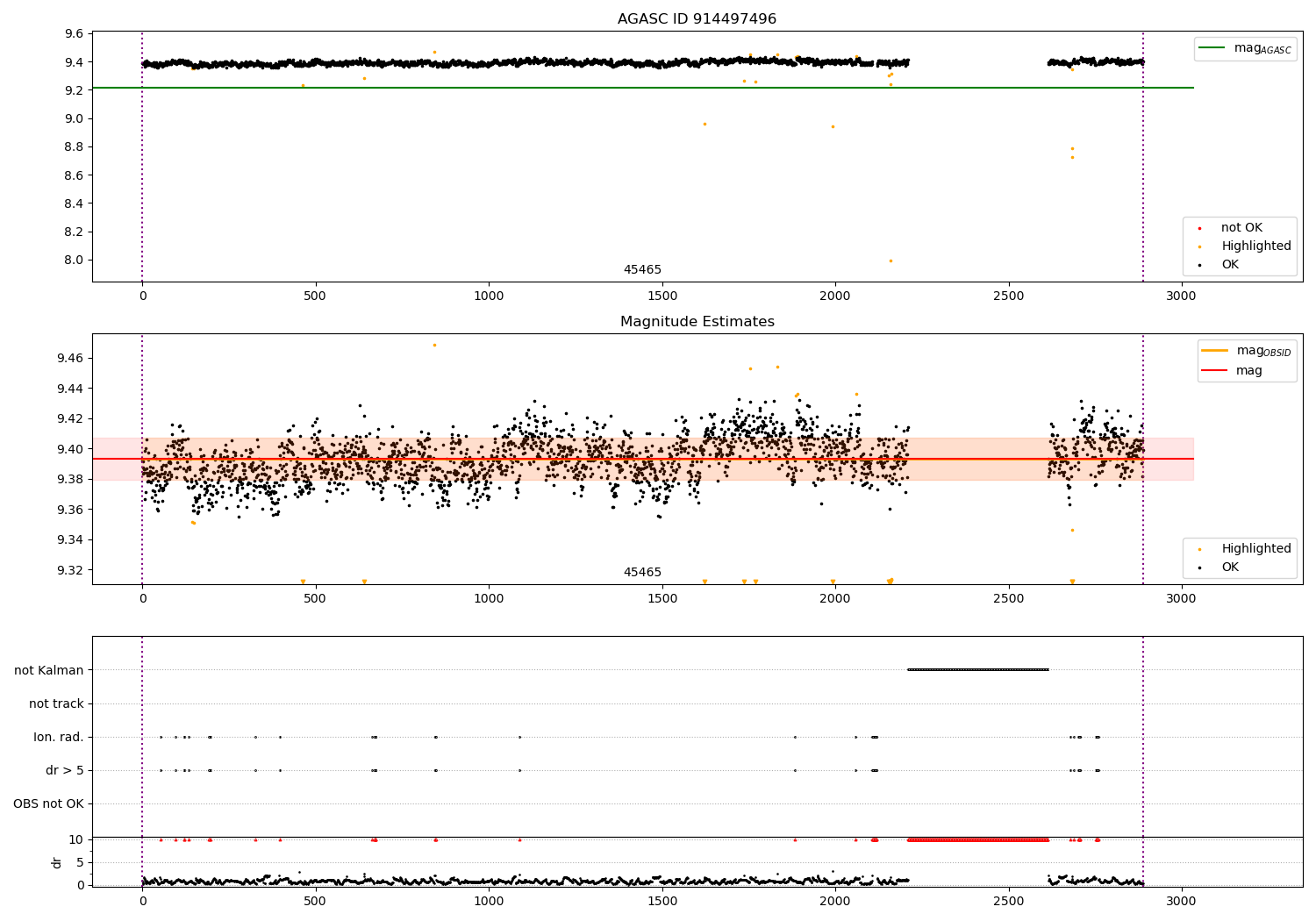Click the long red triangle band on dr plot
Viewport: 1316px width, 921px height.
click(x=978, y=839)
